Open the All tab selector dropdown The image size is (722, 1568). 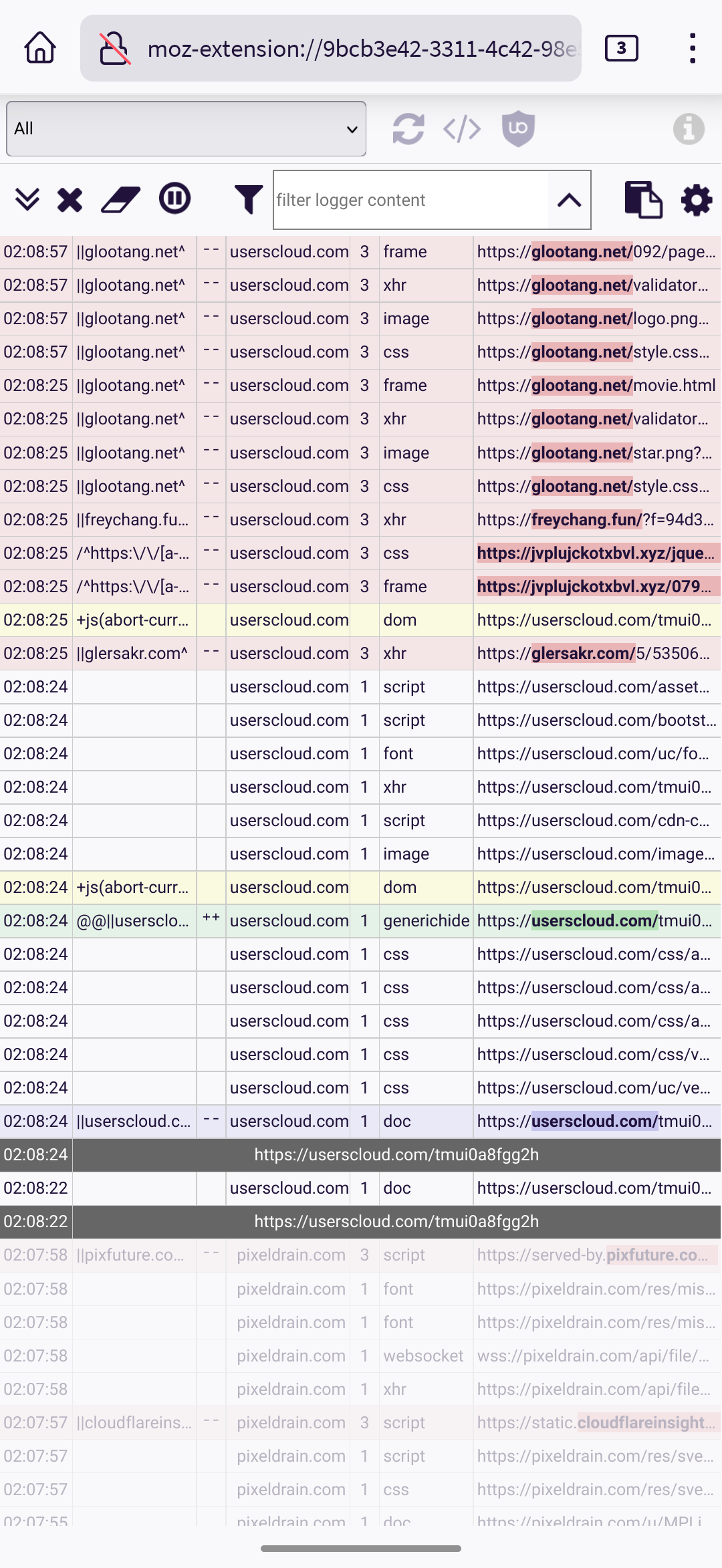tap(186, 128)
